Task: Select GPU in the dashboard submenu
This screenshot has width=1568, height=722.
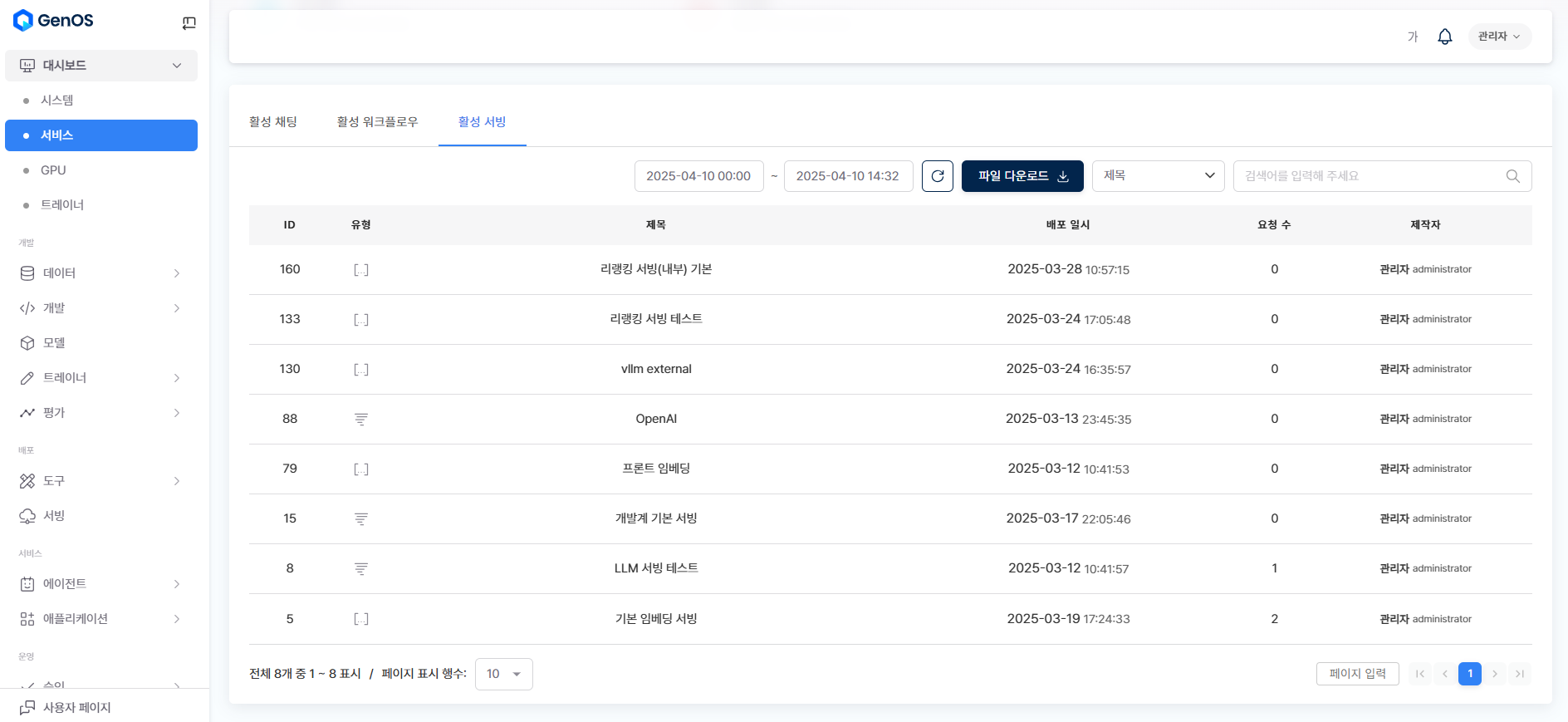Action: 53,170
